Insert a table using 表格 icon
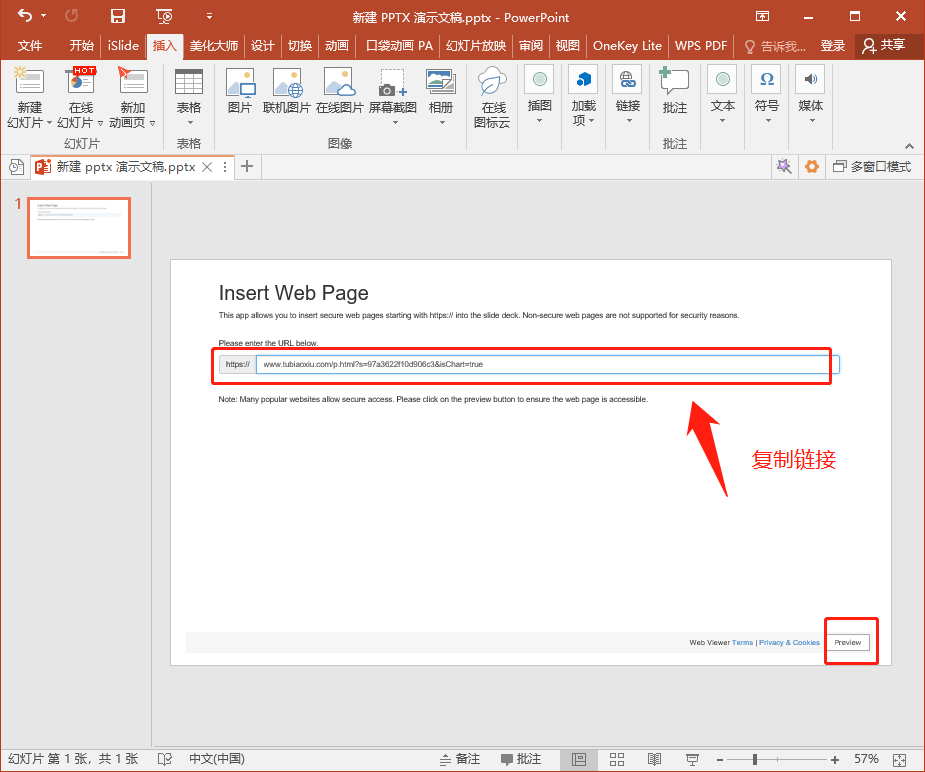Screen dimensions: 925x772 pos(189,83)
